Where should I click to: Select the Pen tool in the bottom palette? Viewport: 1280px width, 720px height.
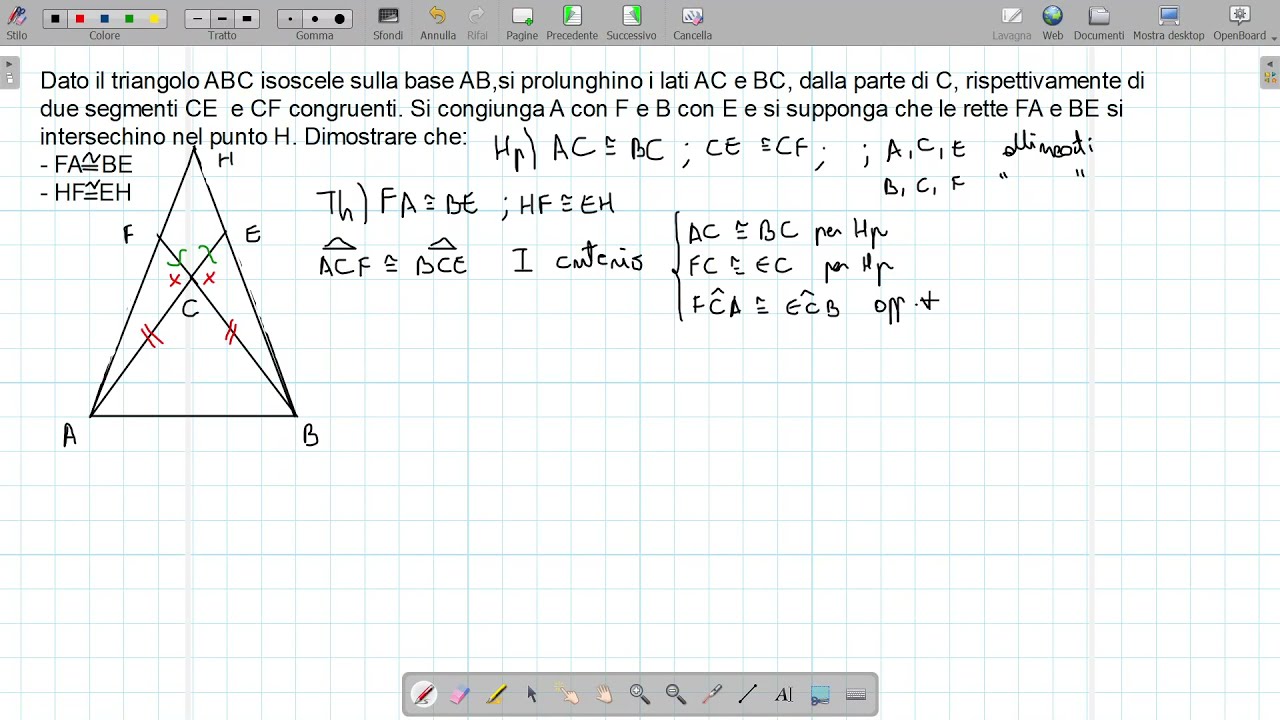coord(423,694)
